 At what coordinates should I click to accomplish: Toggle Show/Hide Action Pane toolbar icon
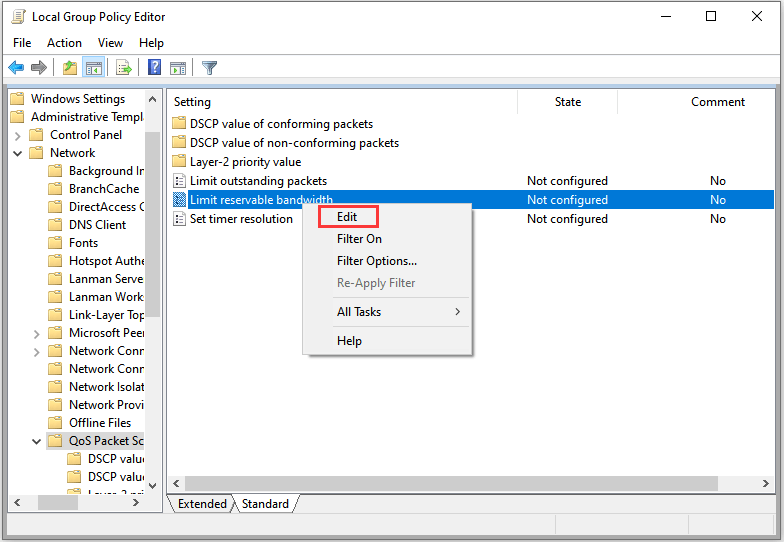178,68
